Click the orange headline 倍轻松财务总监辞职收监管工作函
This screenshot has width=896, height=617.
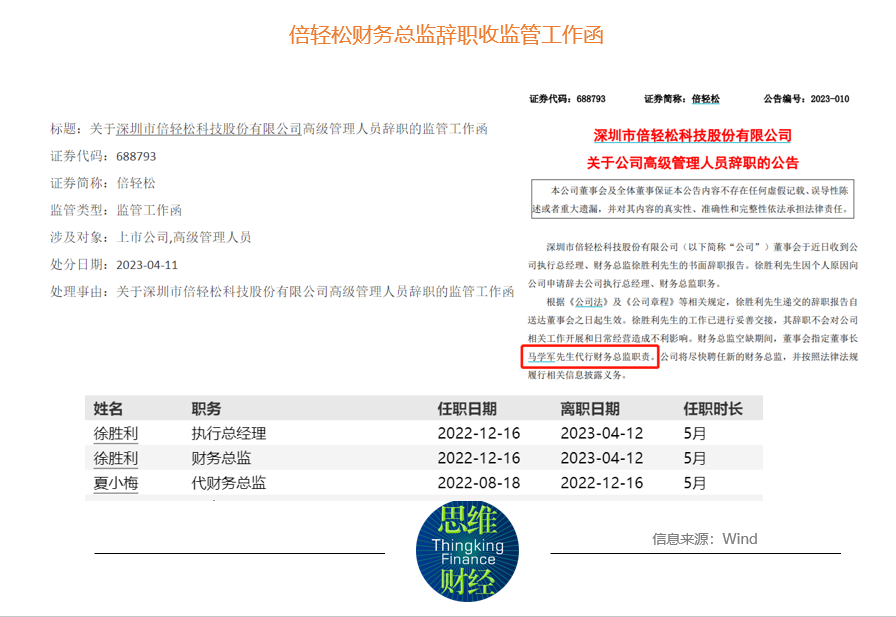(446, 35)
